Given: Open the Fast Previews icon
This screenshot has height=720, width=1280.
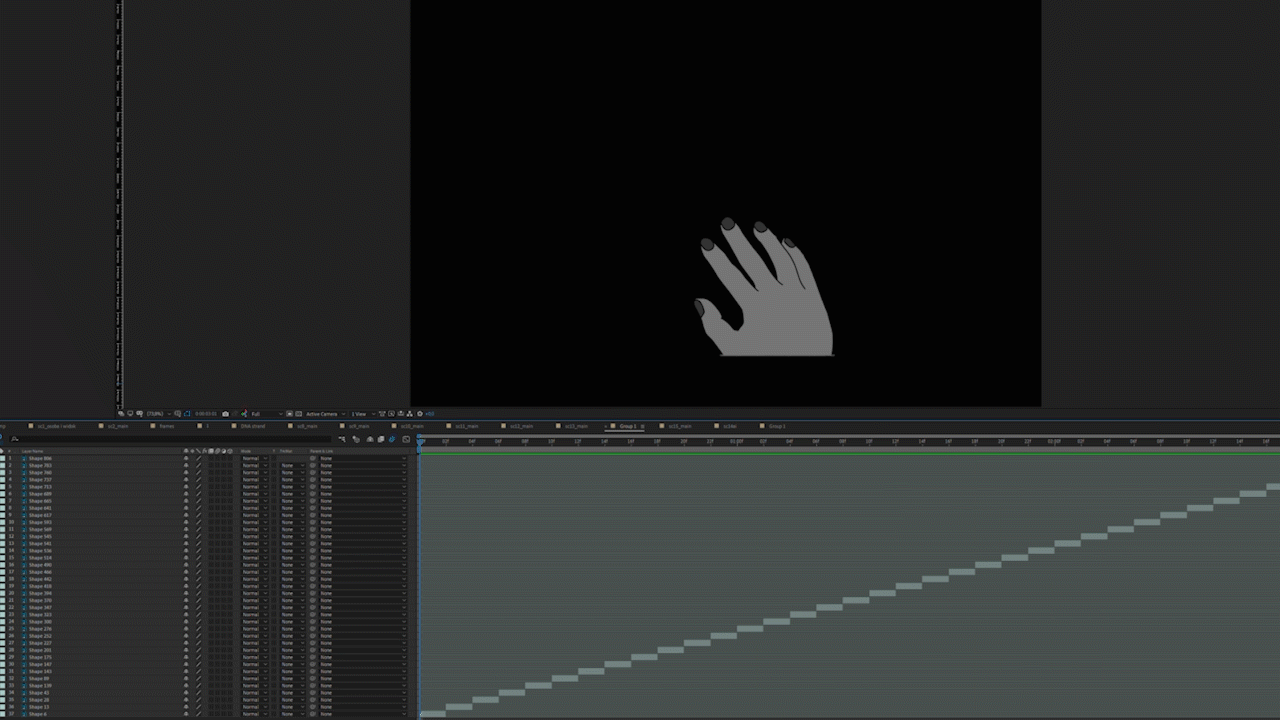Looking at the screenshot, I should click(x=391, y=414).
